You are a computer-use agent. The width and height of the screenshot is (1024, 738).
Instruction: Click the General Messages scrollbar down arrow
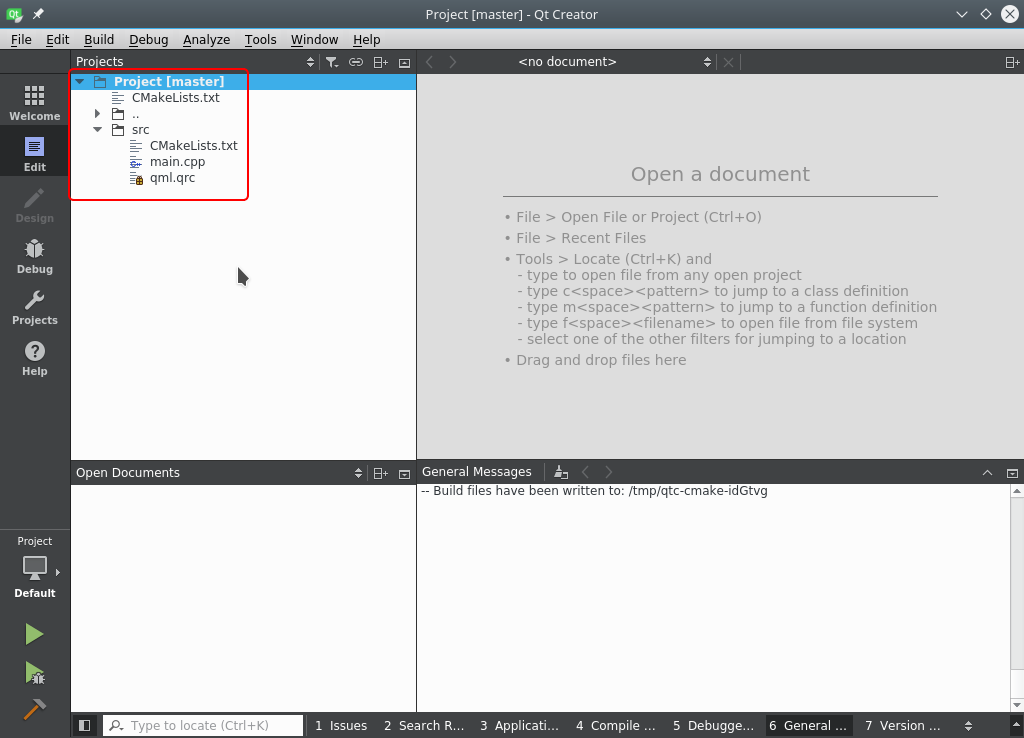coord(1017,705)
